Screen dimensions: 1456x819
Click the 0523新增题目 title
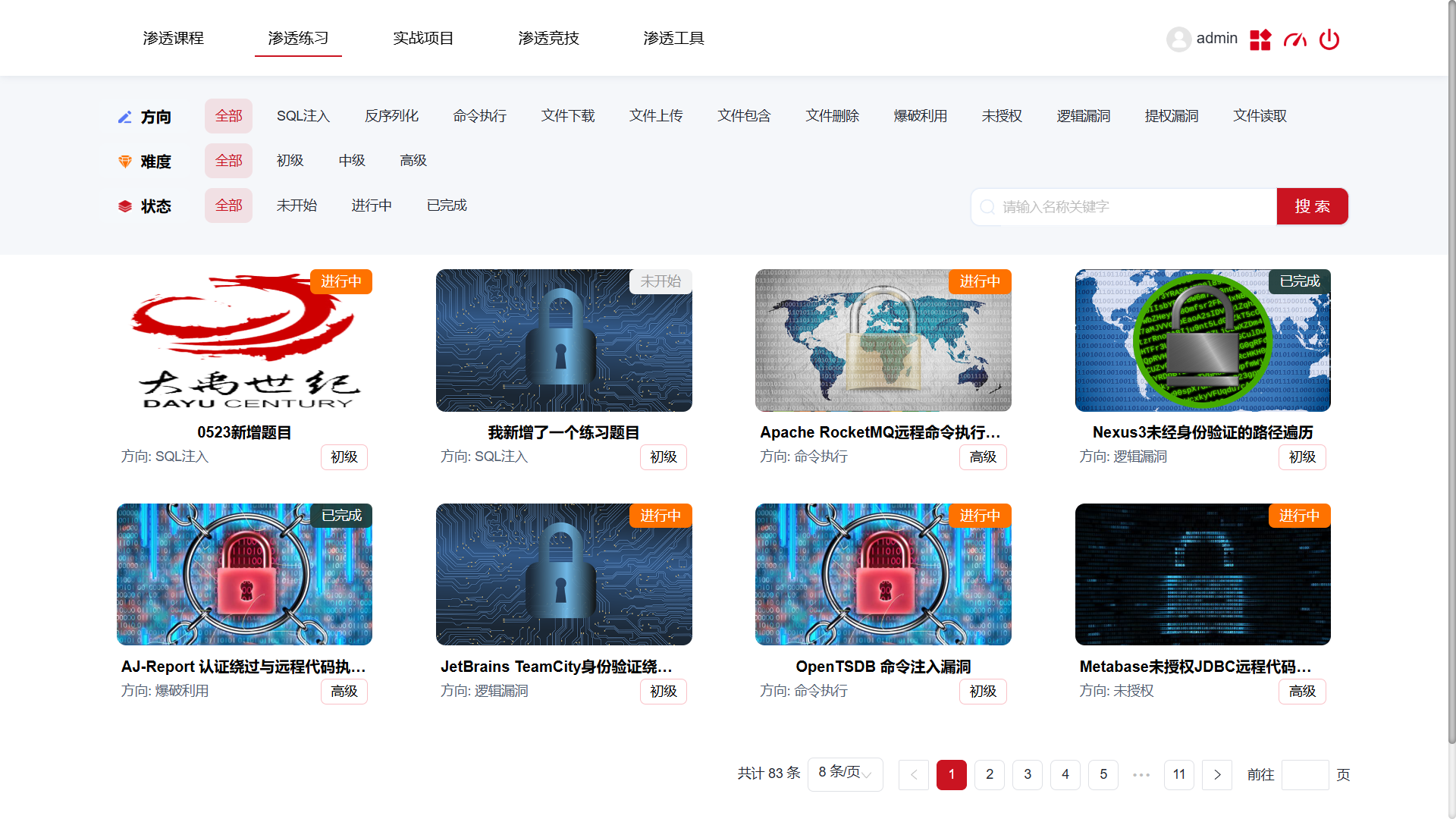click(x=244, y=432)
